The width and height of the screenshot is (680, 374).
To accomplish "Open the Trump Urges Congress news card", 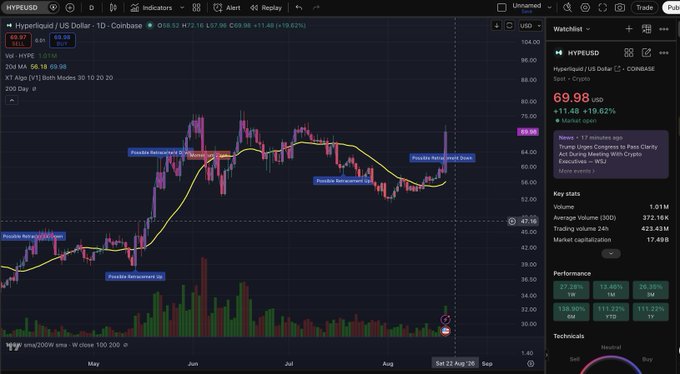I will click(611, 154).
